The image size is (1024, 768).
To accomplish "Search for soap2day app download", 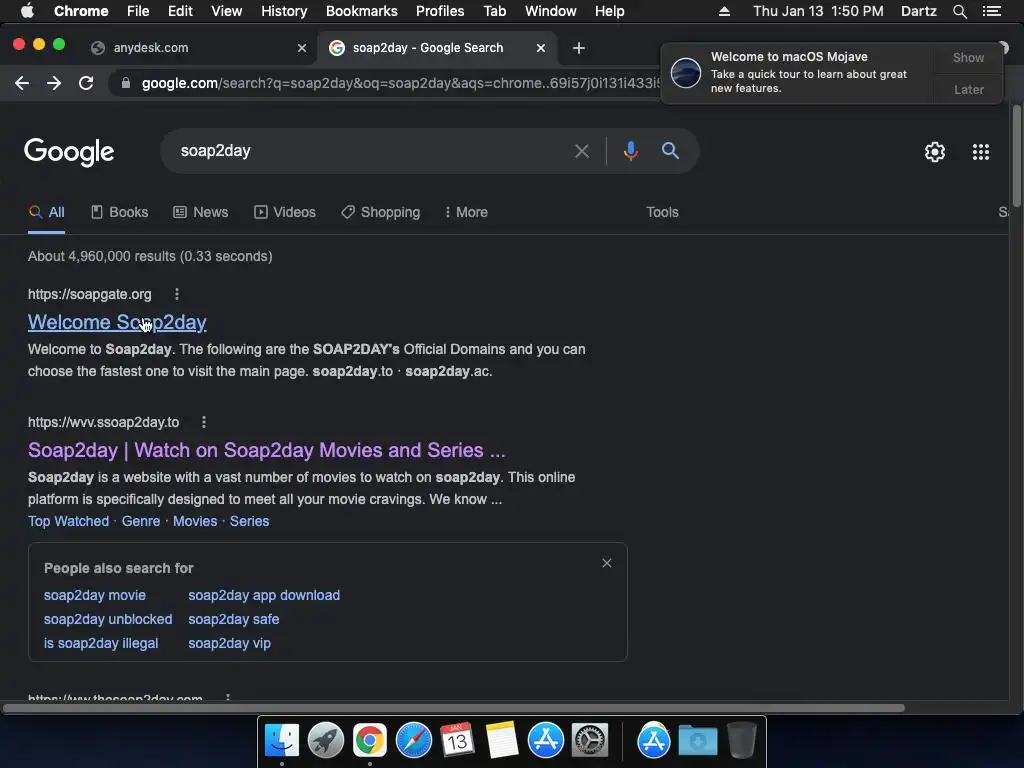I will [264, 595].
